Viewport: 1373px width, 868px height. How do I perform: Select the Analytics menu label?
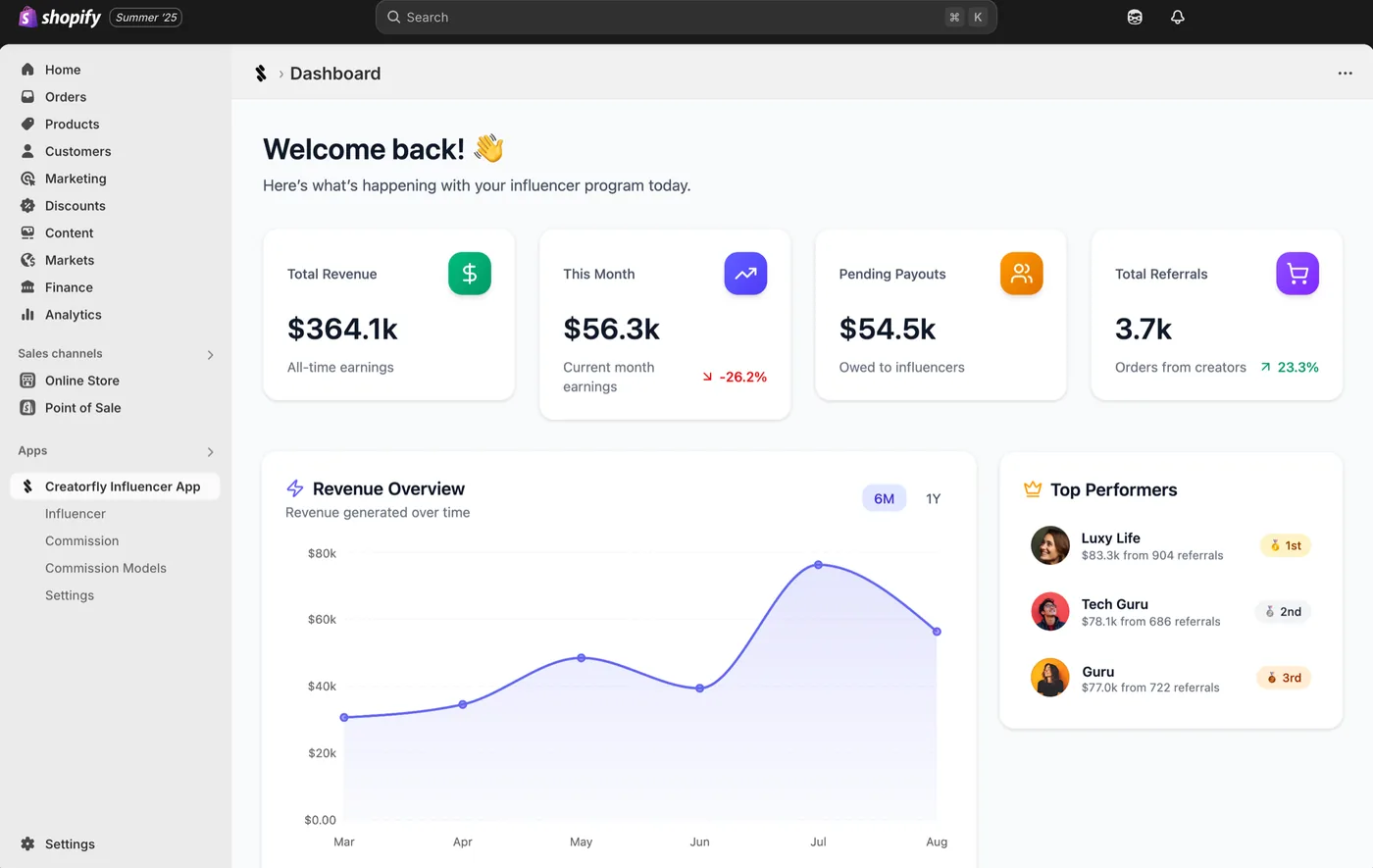74,315
